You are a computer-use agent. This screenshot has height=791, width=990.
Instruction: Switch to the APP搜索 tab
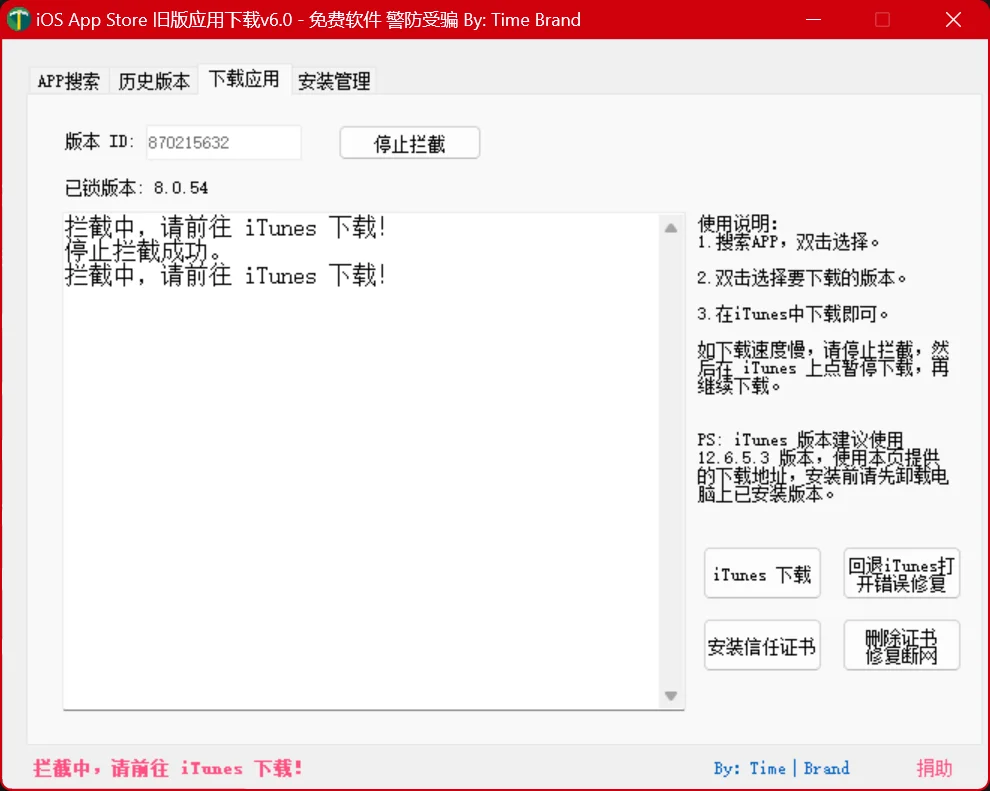[x=68, y=80]
